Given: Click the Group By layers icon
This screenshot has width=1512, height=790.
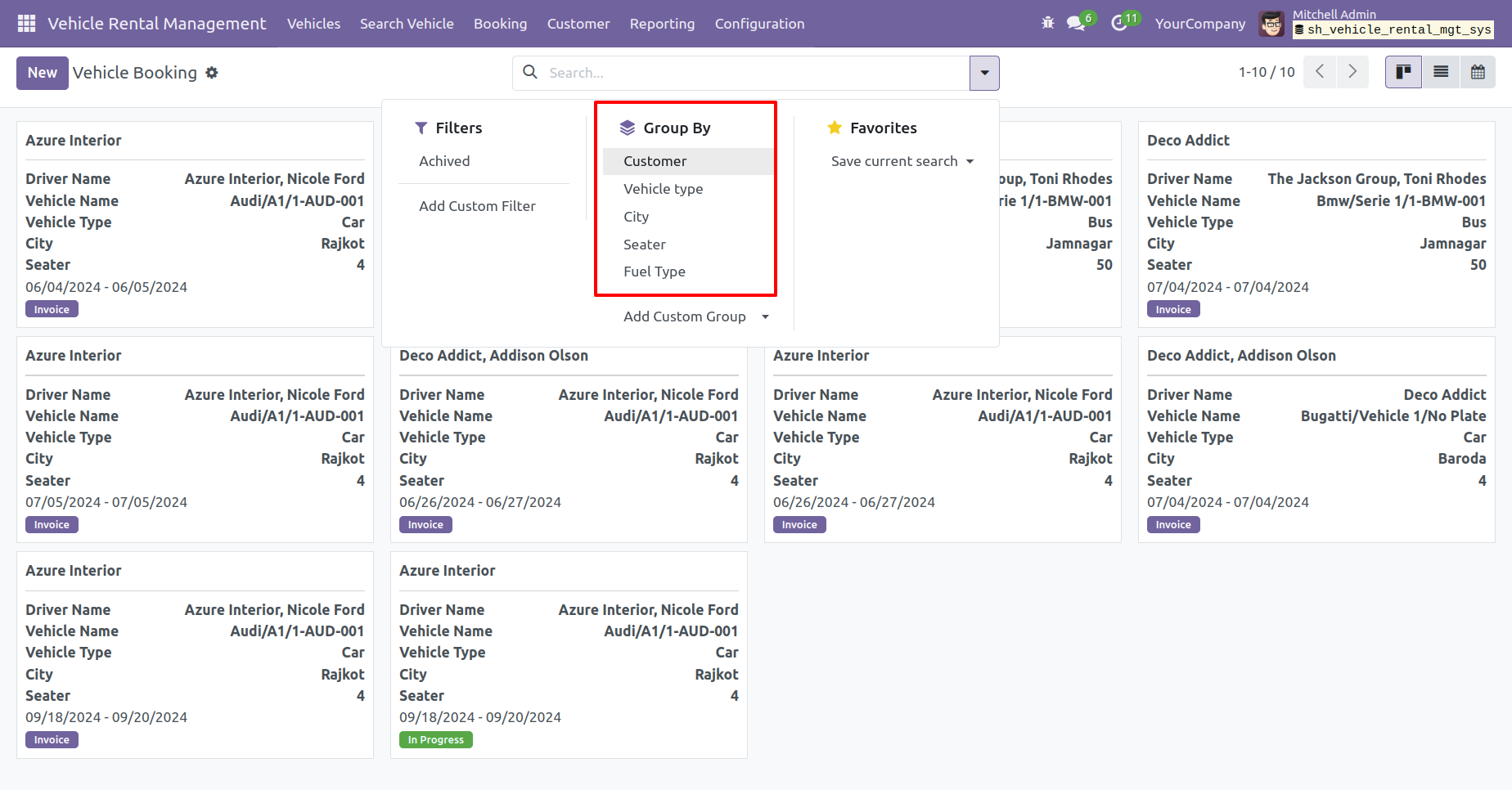Looking at the screenshot, I should 628,128.
